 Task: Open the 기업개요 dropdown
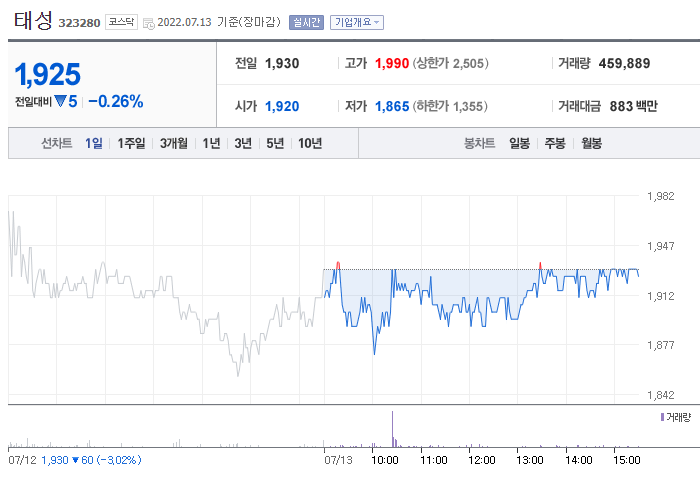(x=357, y=22)
